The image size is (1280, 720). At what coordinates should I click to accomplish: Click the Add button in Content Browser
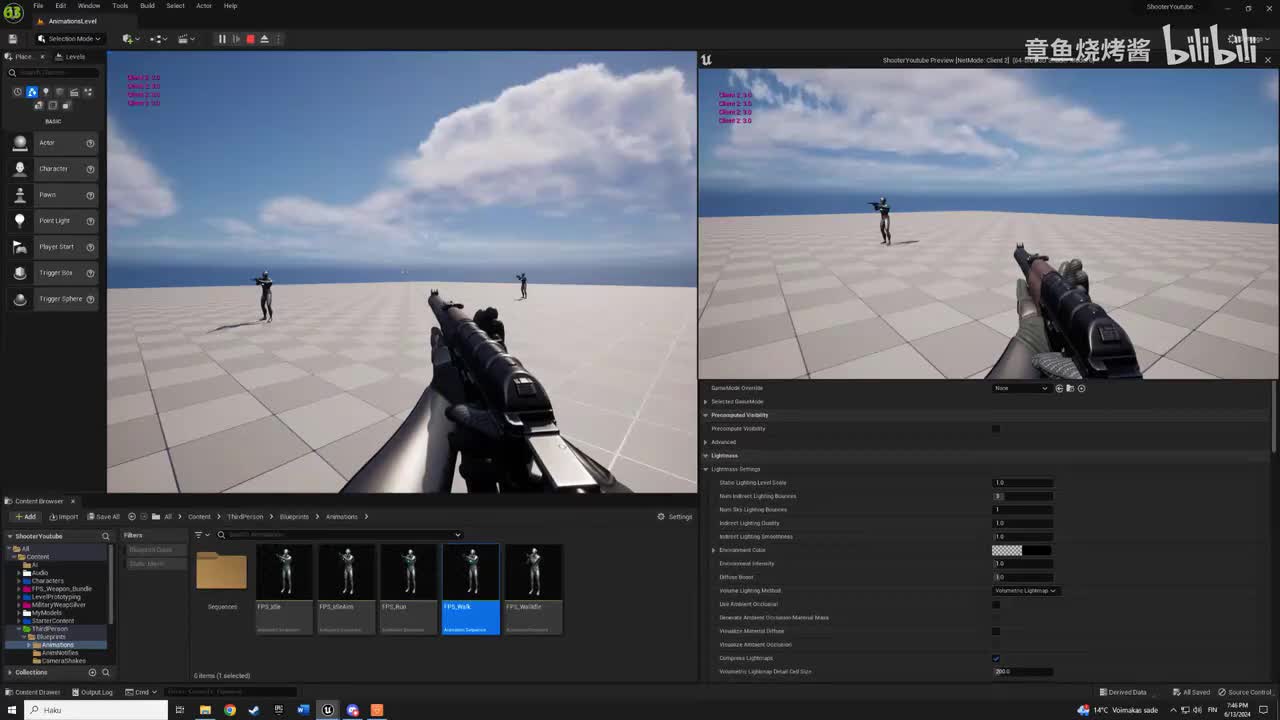point(25,517)
